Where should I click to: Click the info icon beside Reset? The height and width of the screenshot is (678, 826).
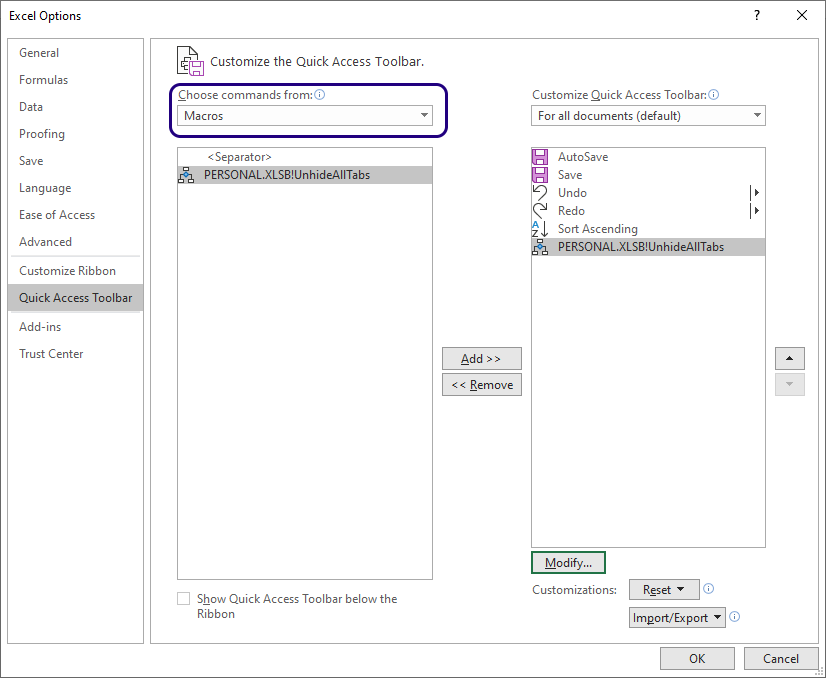tap(709, 589)
